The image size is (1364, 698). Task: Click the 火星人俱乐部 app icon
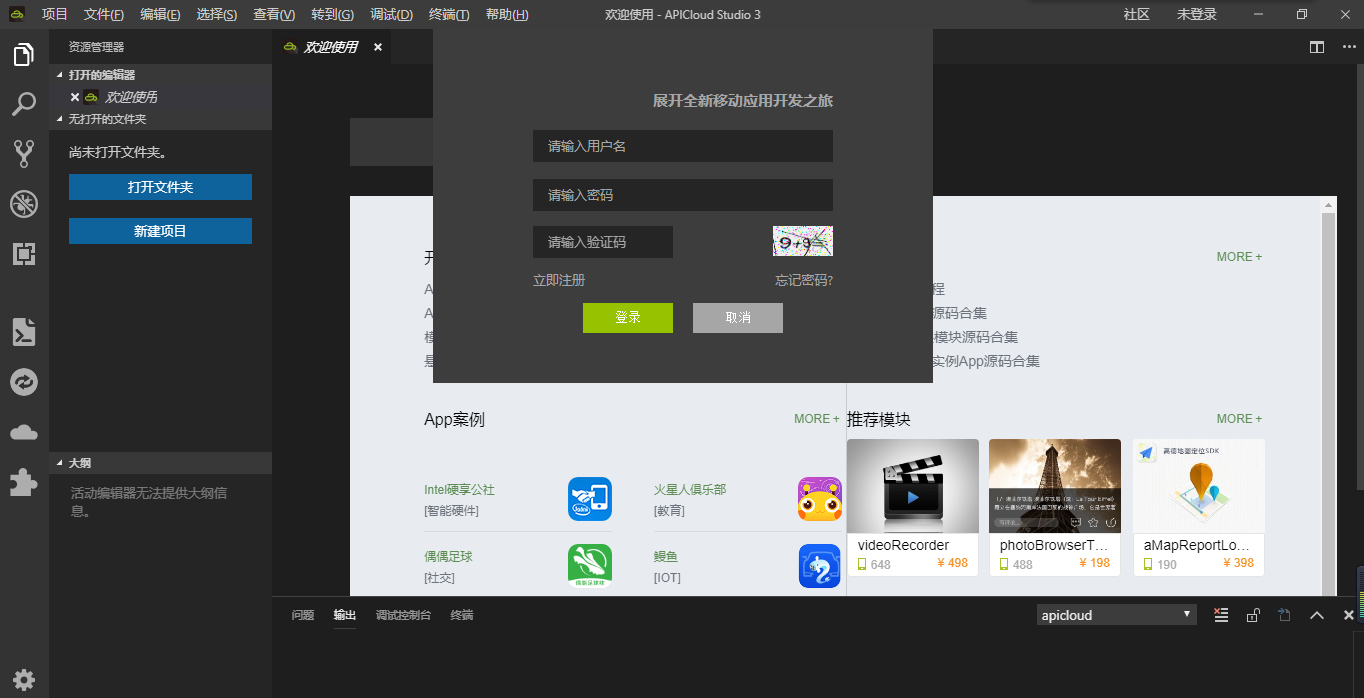pos(820,499)
